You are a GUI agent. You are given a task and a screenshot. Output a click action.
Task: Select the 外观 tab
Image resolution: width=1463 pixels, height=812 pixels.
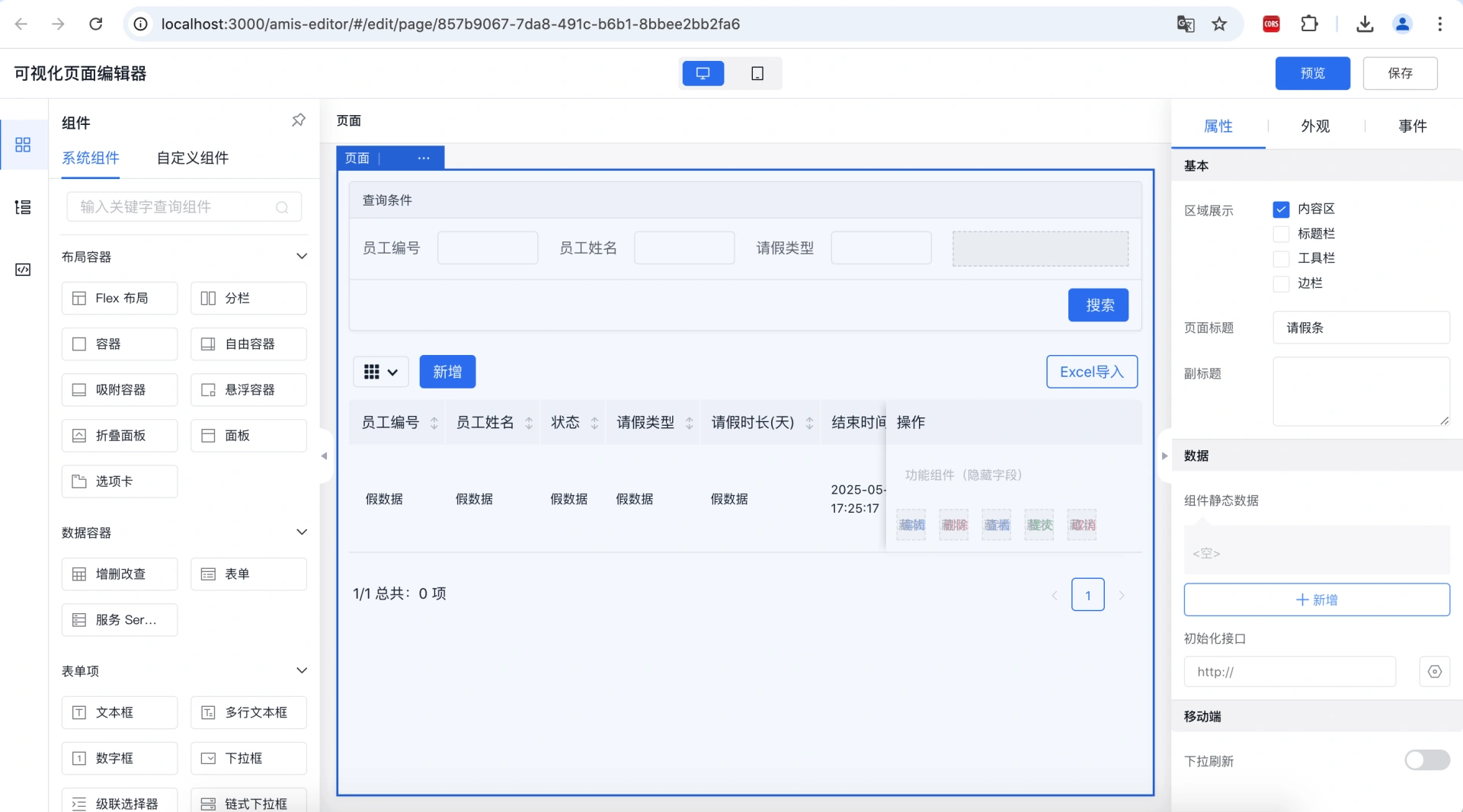coord(1315,126)
